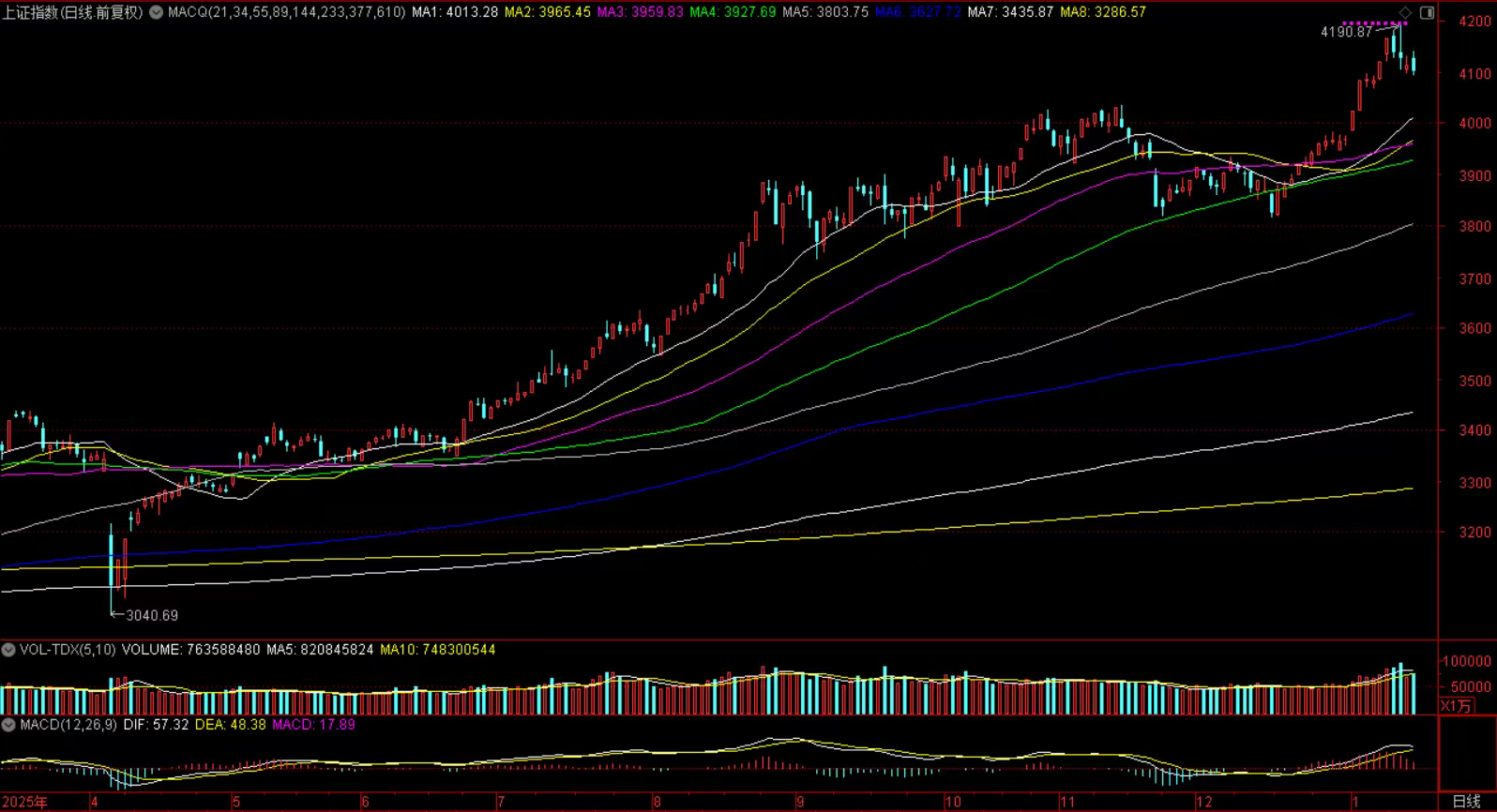Click the DEA: 48.38 value
The image size is (1497, 812).
[231, 725]
